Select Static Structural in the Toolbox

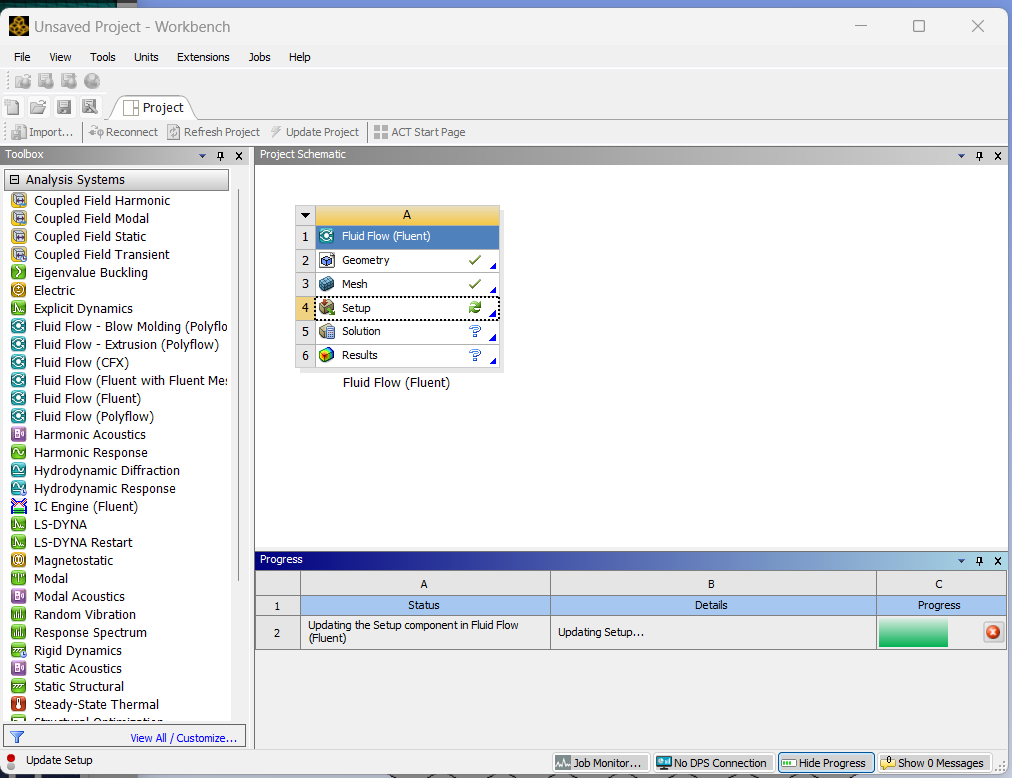(79, 686)
